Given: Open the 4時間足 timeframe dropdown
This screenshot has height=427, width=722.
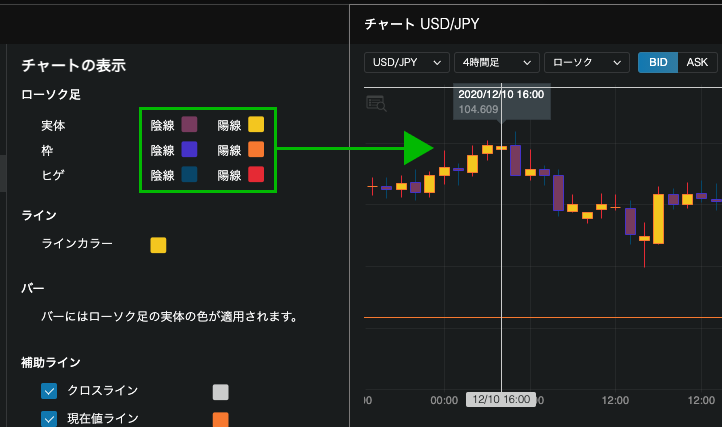Looking at the screenshot, I should click(x=496, y=62).
